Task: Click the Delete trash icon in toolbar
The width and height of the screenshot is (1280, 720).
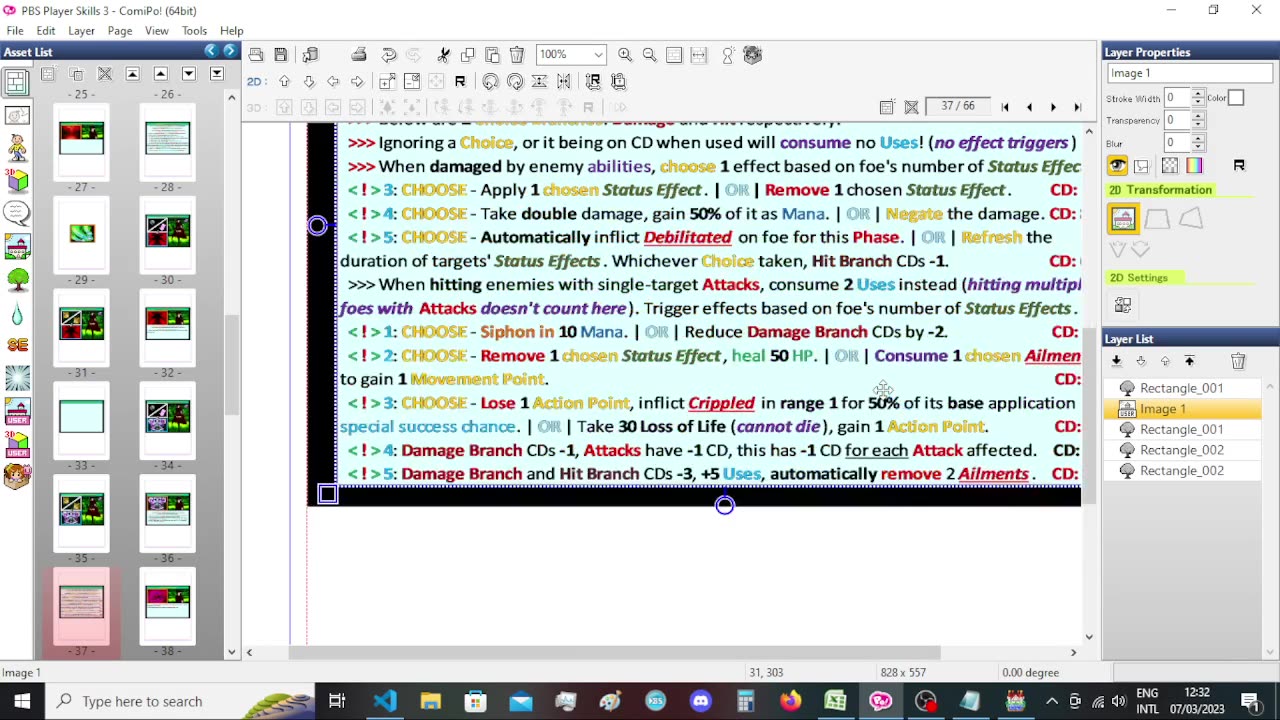Action: coord(517,55)
